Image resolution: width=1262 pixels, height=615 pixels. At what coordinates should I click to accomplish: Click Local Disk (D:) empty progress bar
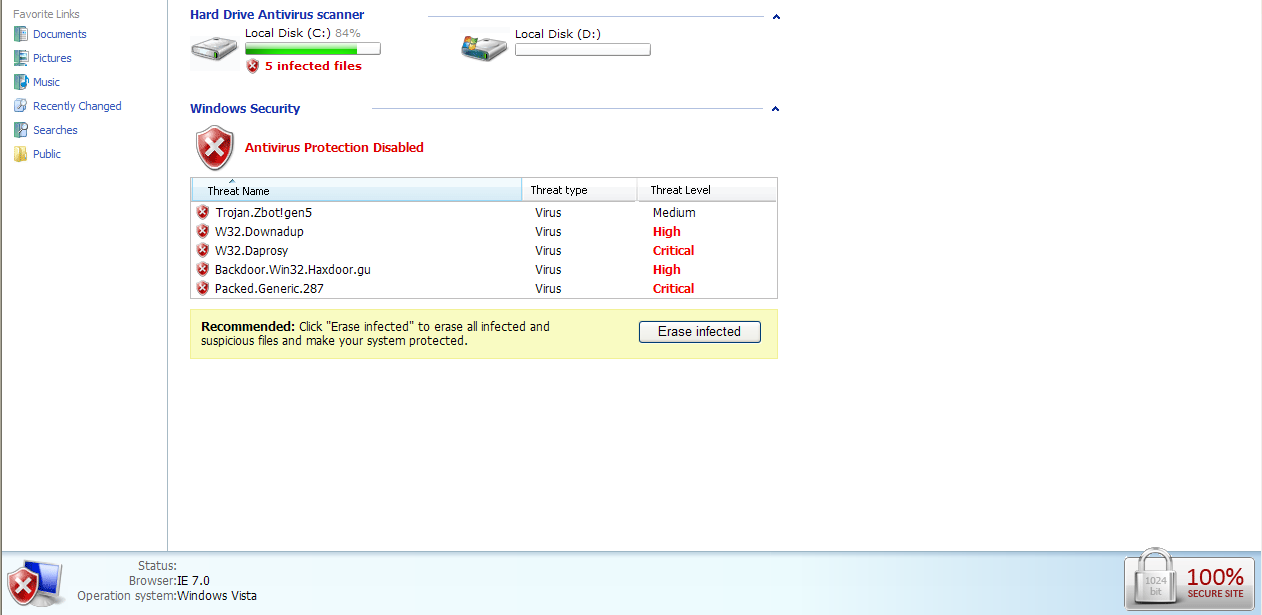pyautogui.click(x=583, y=49)
